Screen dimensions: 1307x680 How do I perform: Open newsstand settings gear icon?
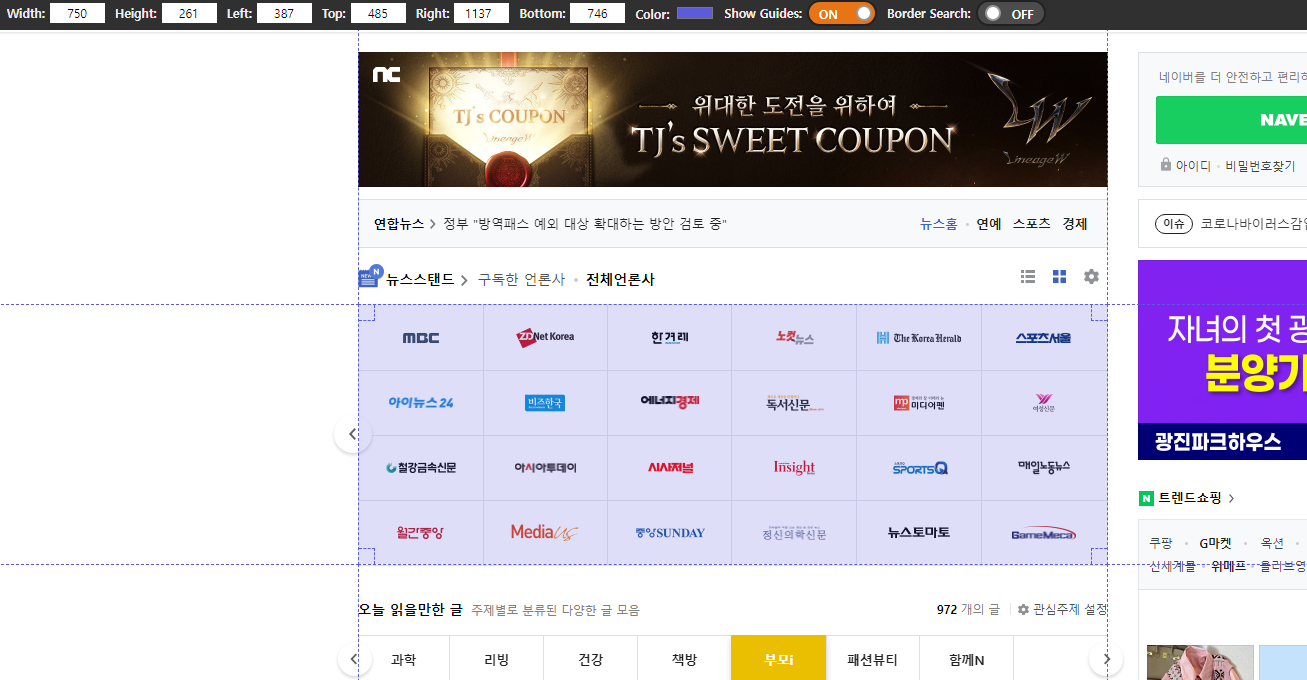[x=1091, y=277]
